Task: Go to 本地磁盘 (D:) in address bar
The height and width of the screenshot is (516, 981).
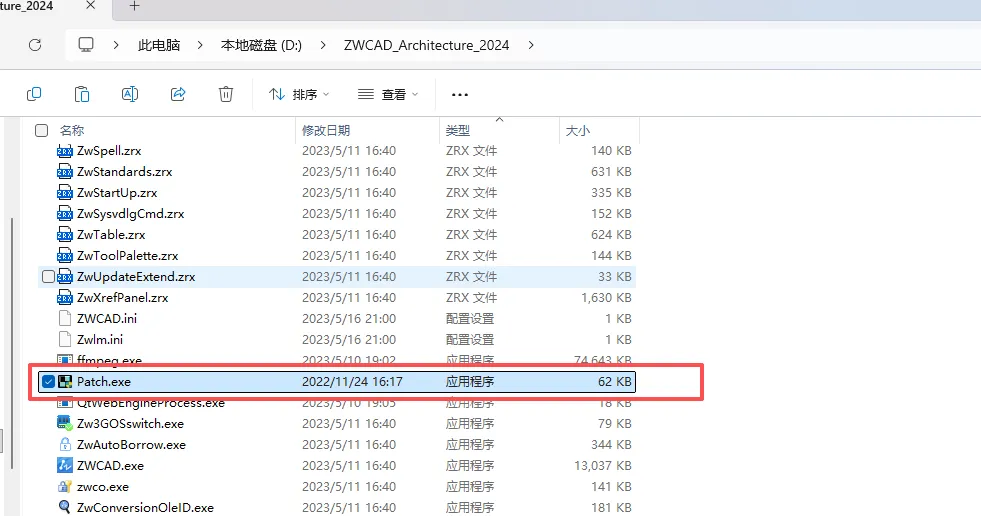Action: pyautogui.click(x=262, y=45)
